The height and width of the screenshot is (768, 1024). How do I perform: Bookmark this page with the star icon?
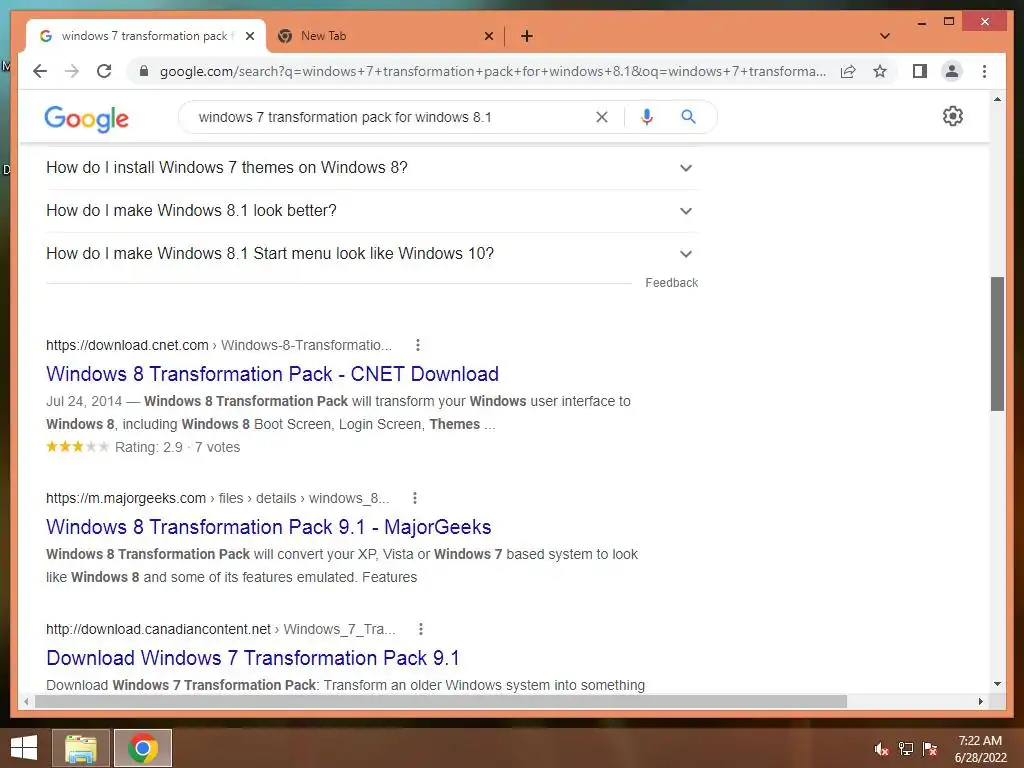(880, 71)
